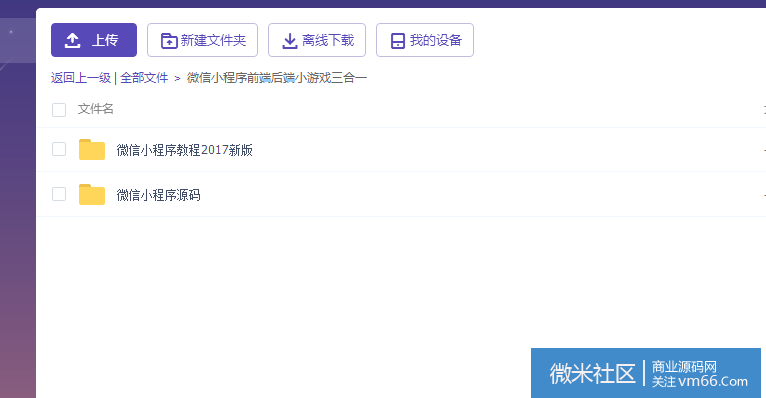This screenshot has height=398, width=766.
Task: Check the box for 微信小程序源码
Action: coord(59,194)
